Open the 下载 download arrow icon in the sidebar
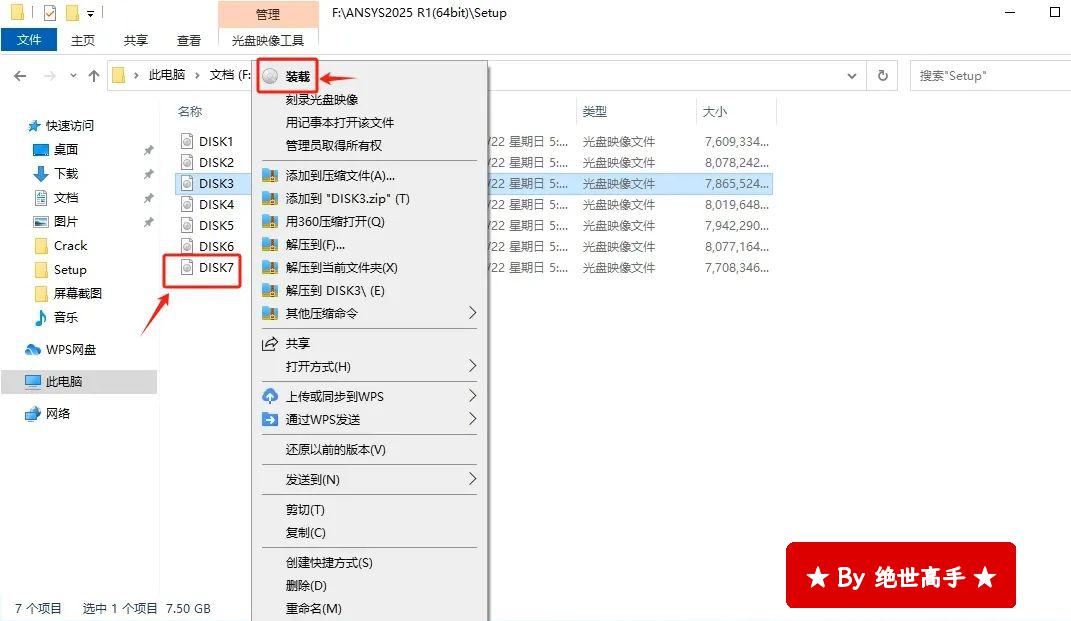 41,174
